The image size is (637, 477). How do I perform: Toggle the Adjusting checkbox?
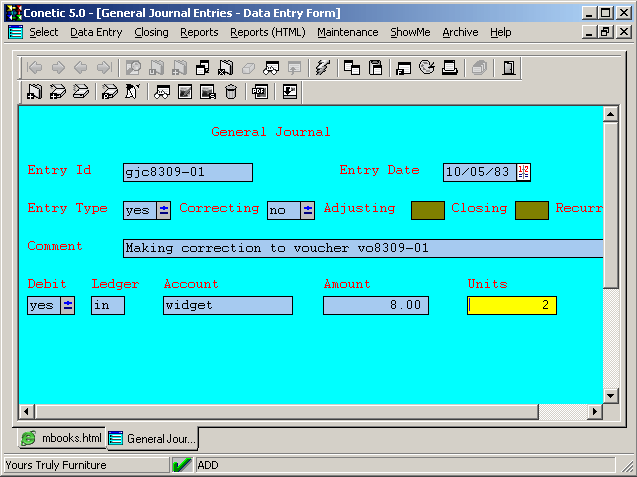(428, 210)
